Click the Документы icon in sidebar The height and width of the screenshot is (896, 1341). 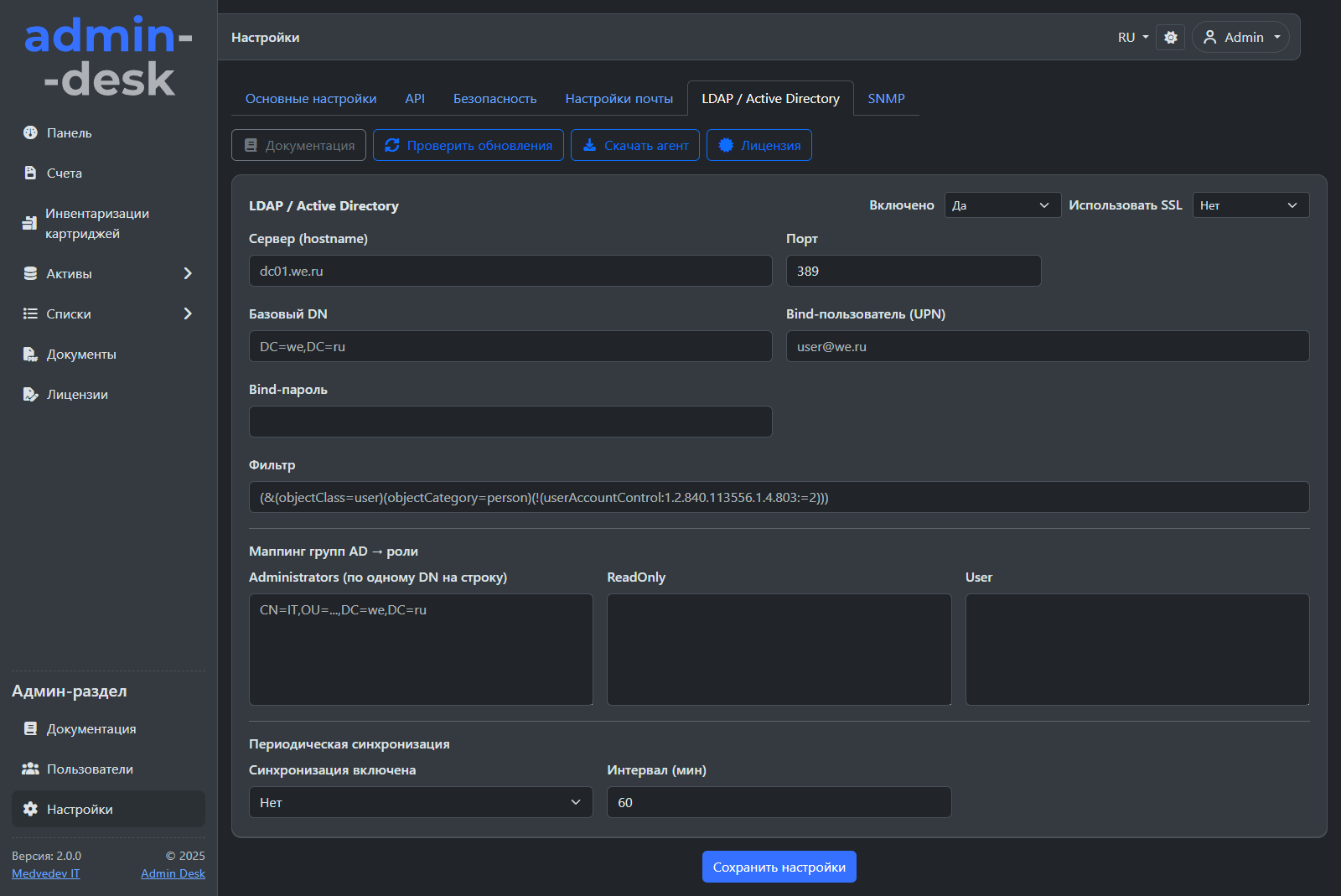coord(30,354)
